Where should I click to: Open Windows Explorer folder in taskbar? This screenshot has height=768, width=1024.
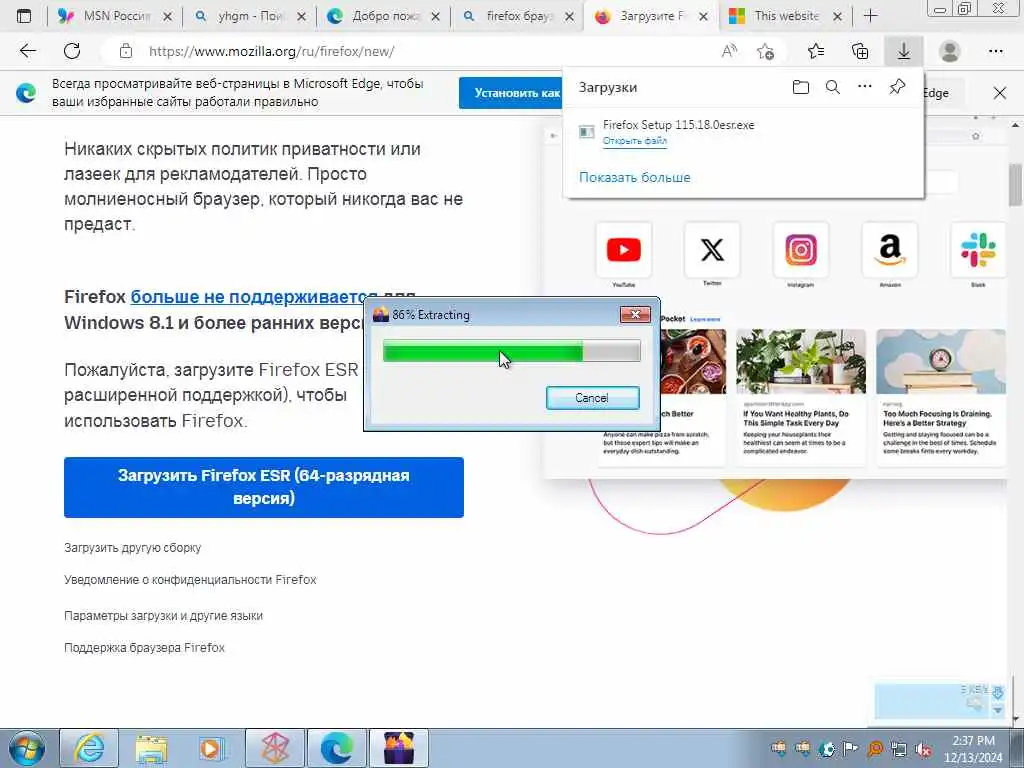click(151, 748)
